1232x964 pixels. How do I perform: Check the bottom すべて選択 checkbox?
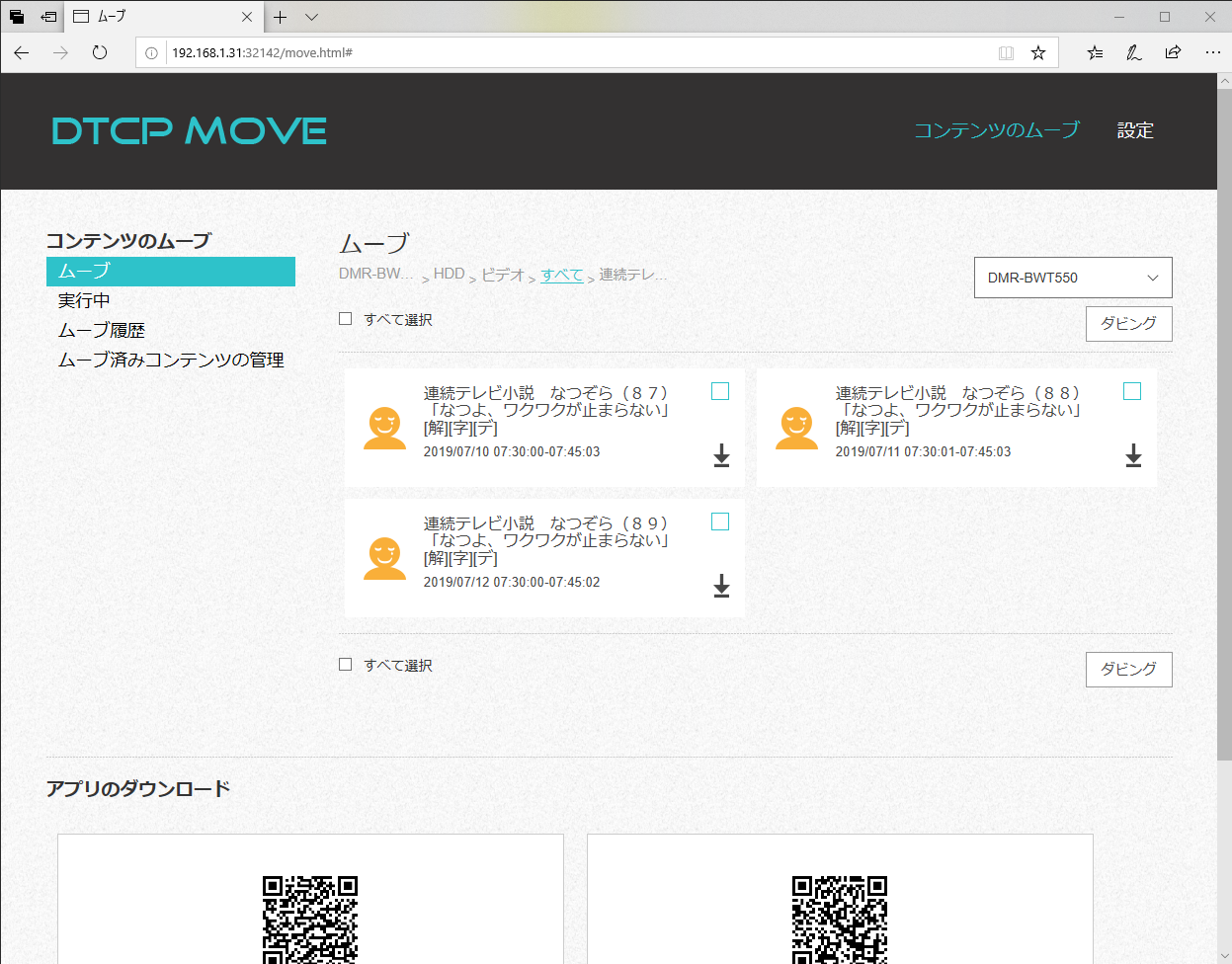click(x=345, y=664)
